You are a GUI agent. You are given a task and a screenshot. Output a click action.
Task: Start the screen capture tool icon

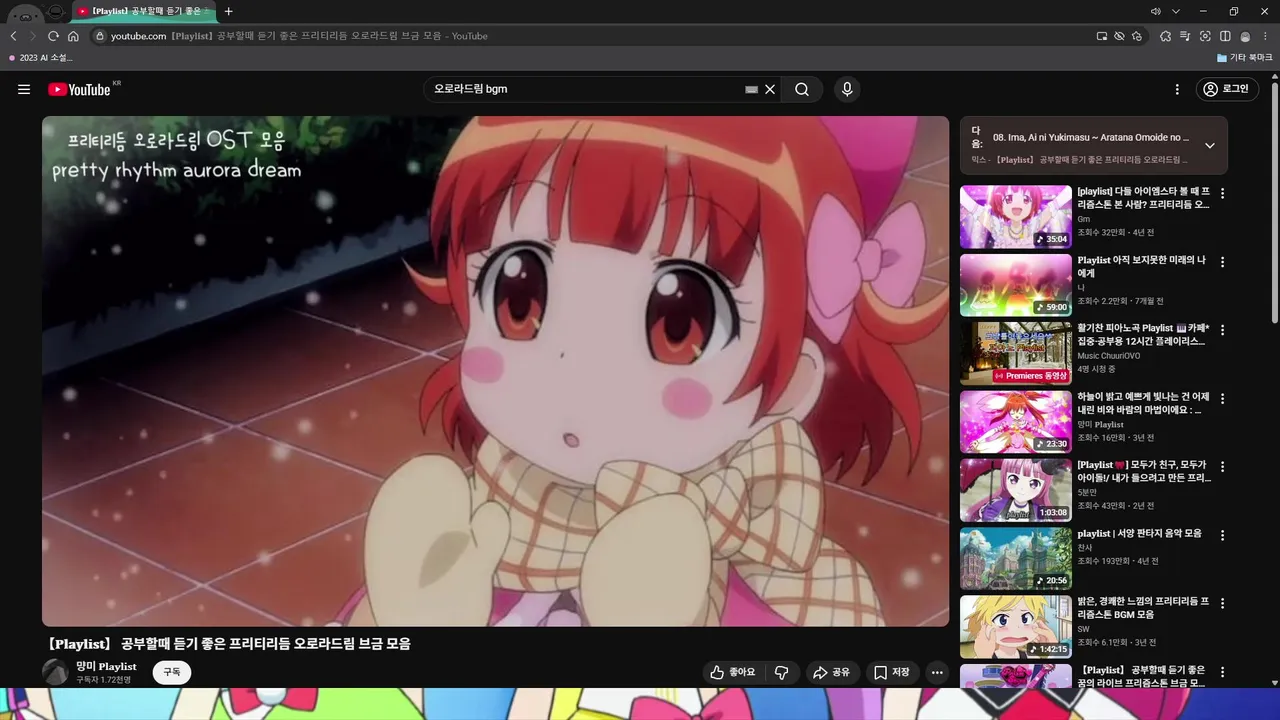(x=1206, y=36)
